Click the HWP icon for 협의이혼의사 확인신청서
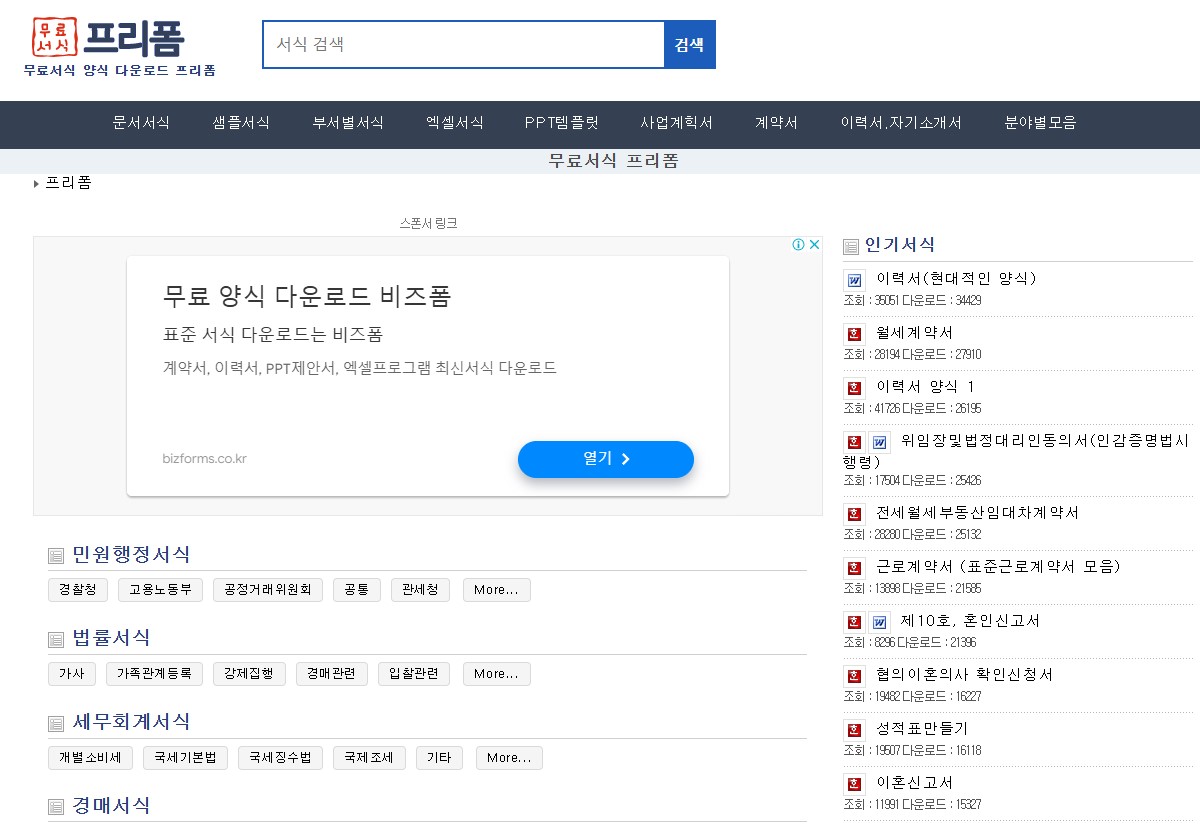 854,676
